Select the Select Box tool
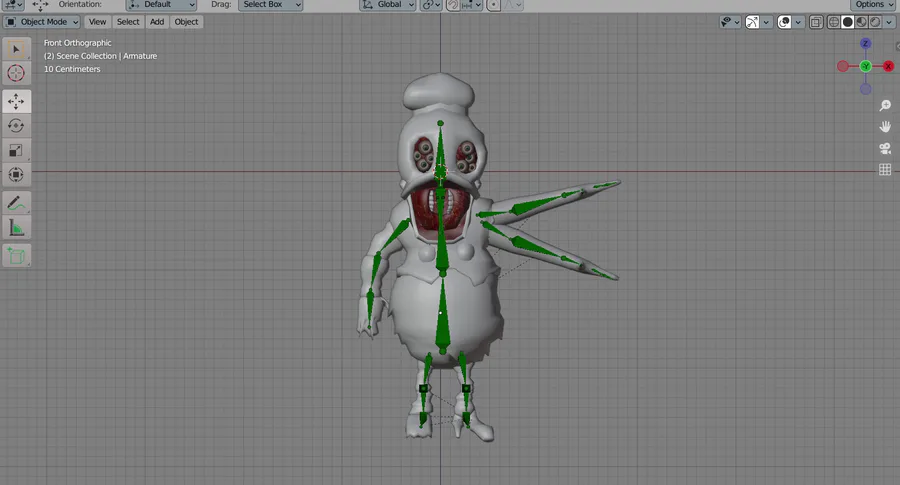This screenshot has width=900, height=485. click(x=16, y=49)
